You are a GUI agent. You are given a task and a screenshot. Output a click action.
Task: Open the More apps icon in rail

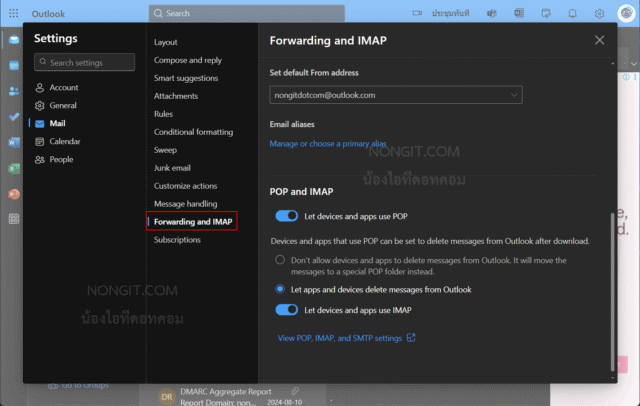pos(14,219)
